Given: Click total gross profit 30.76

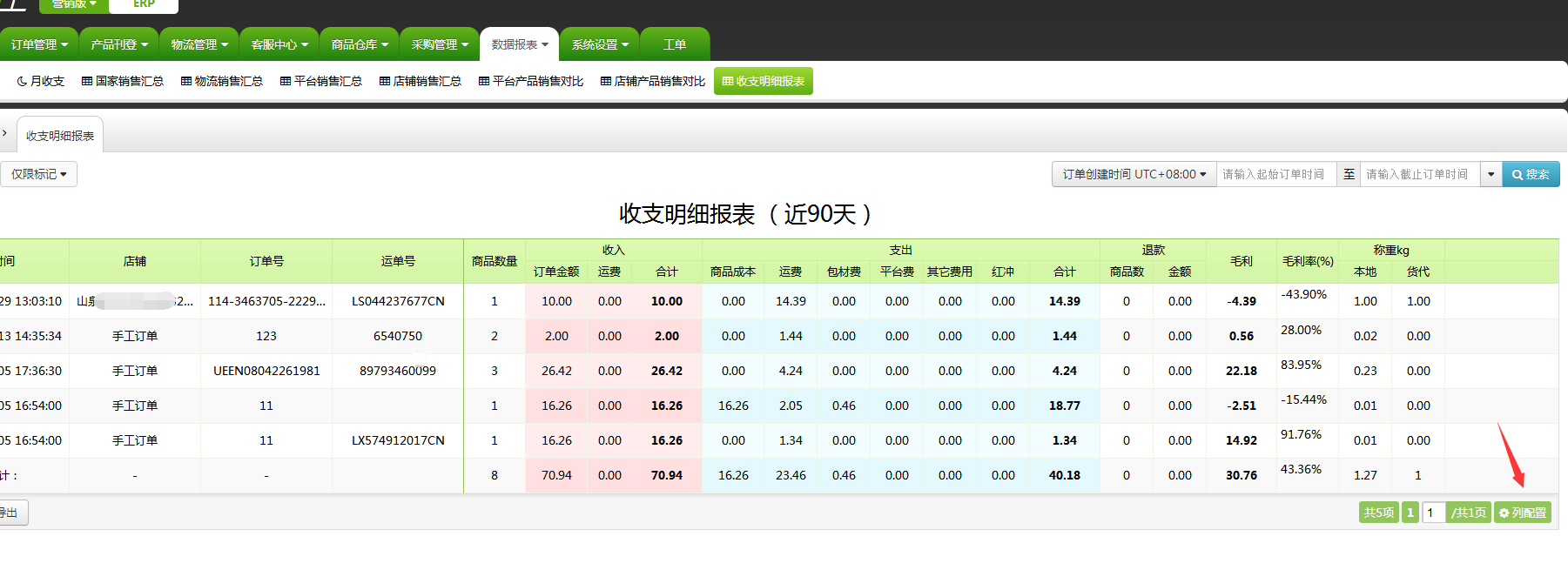Looking at the screenshot, I should click(1242, 475).
